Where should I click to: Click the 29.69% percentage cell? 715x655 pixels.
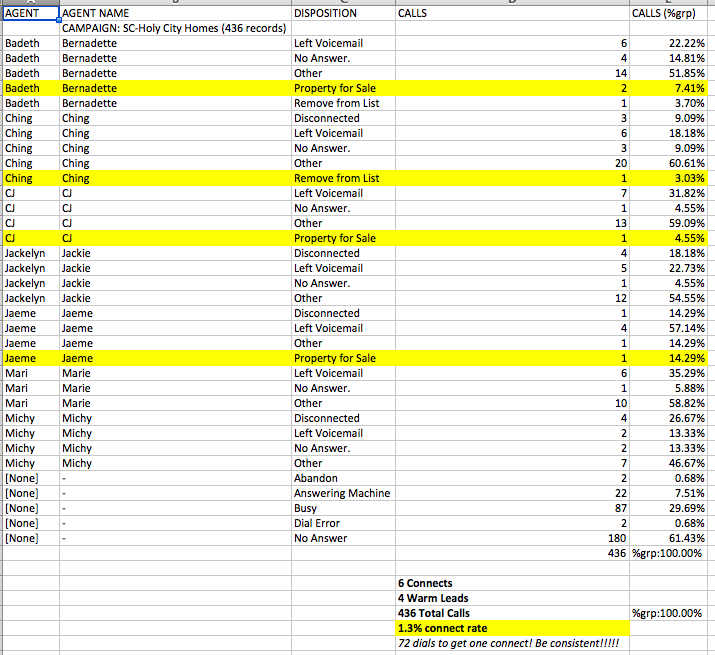coord(668,508)
